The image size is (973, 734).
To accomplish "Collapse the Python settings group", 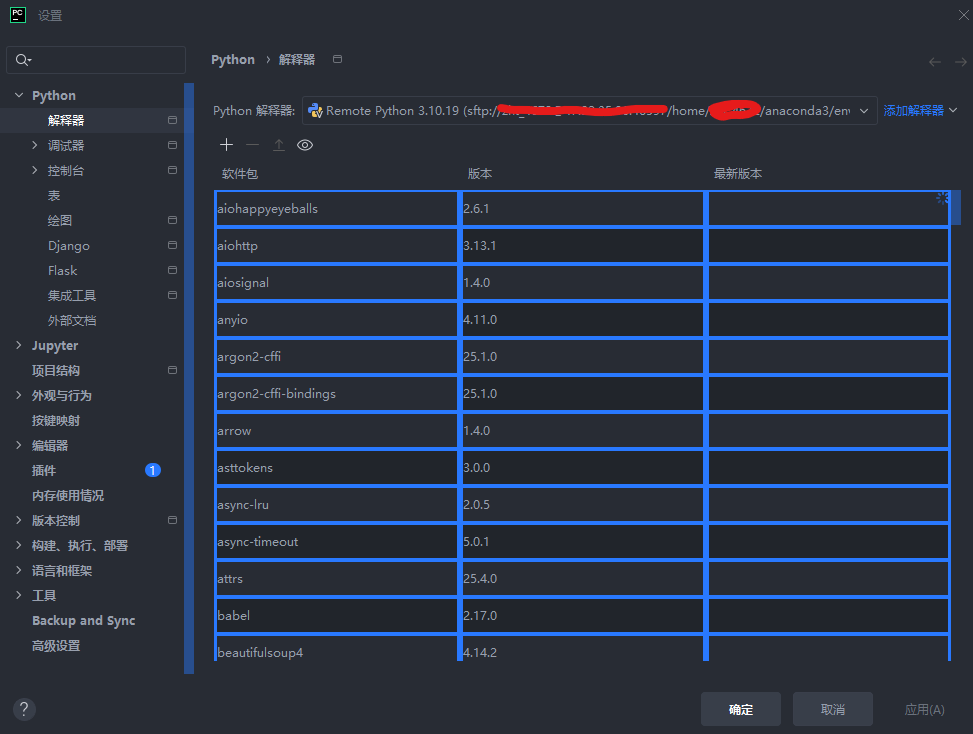I will [19, 95].
